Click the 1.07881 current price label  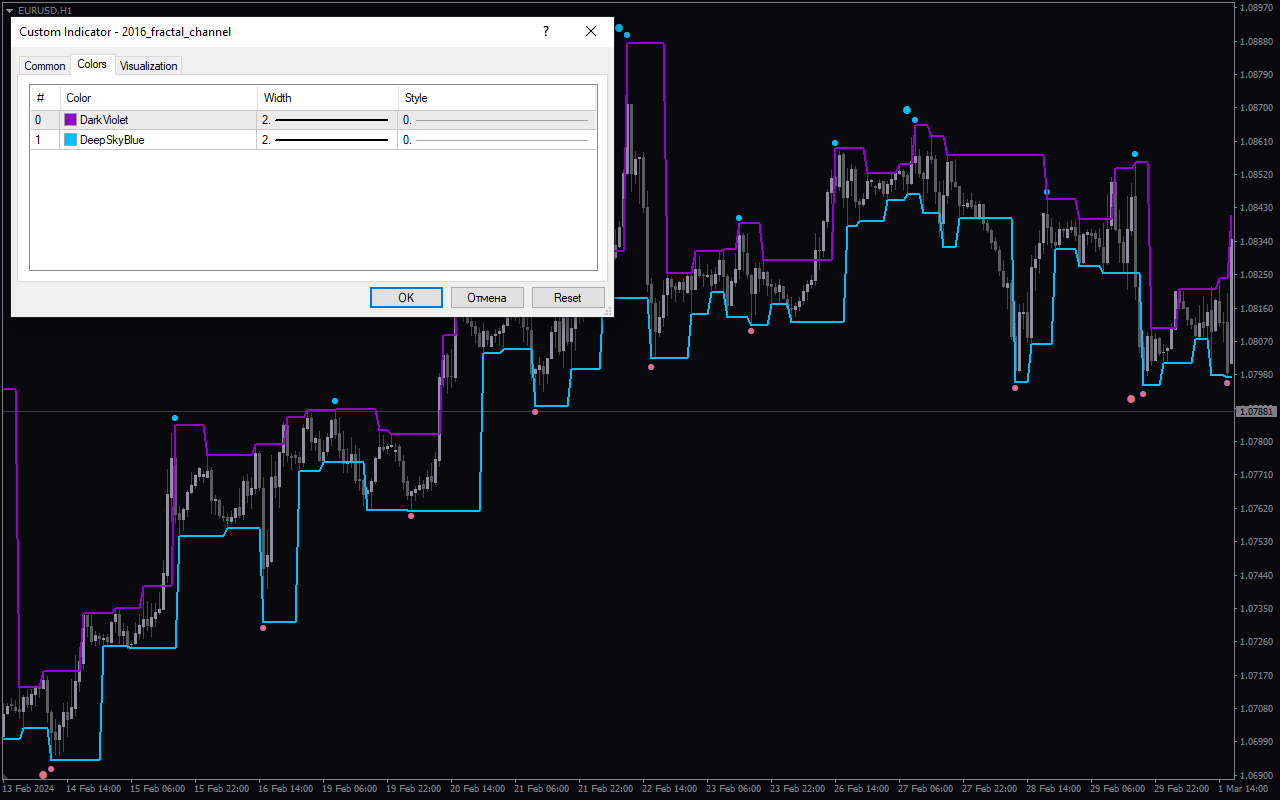pyautogui.click(x=1257, y=412)
